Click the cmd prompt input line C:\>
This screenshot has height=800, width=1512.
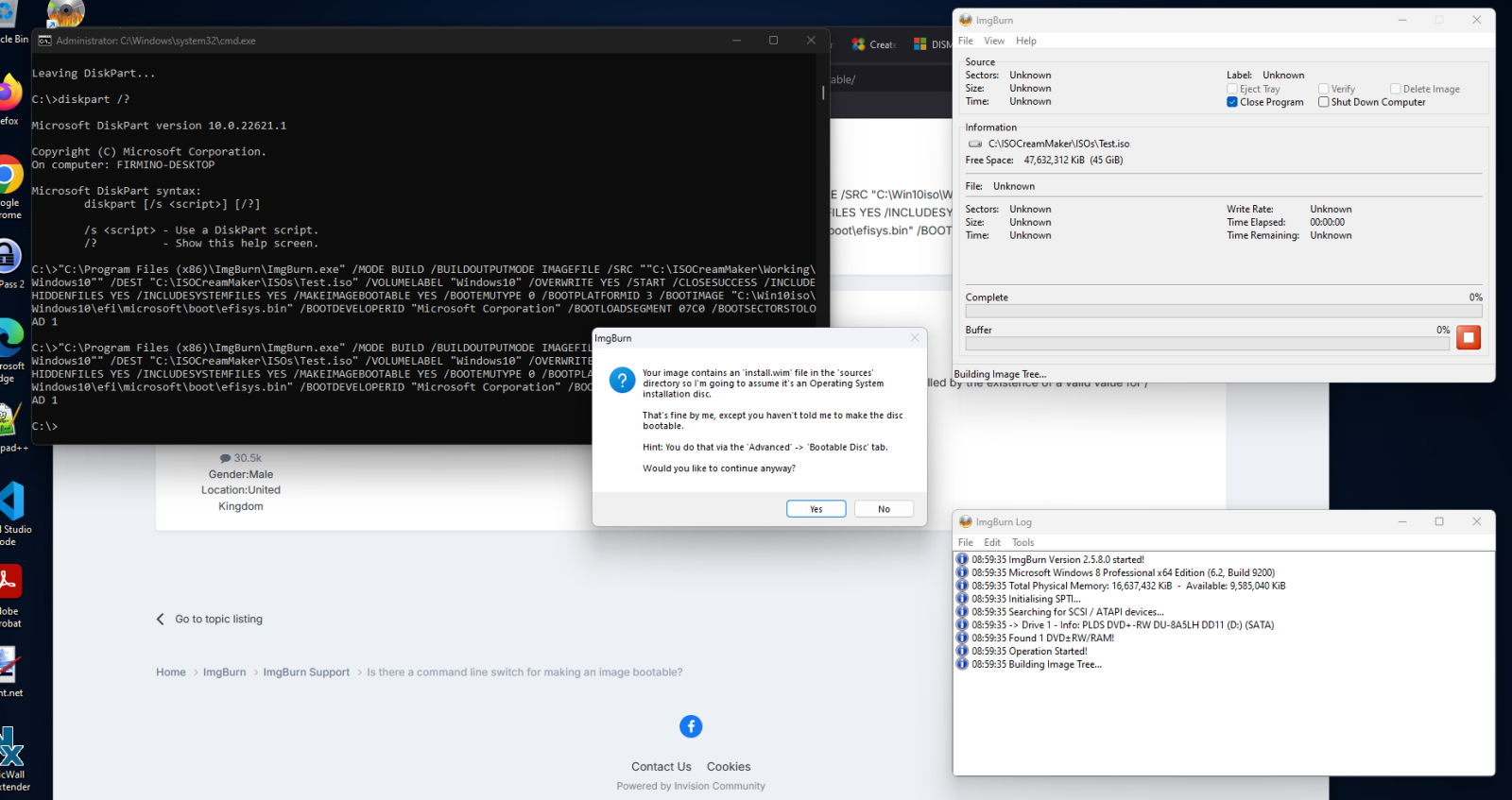point(44,426)
